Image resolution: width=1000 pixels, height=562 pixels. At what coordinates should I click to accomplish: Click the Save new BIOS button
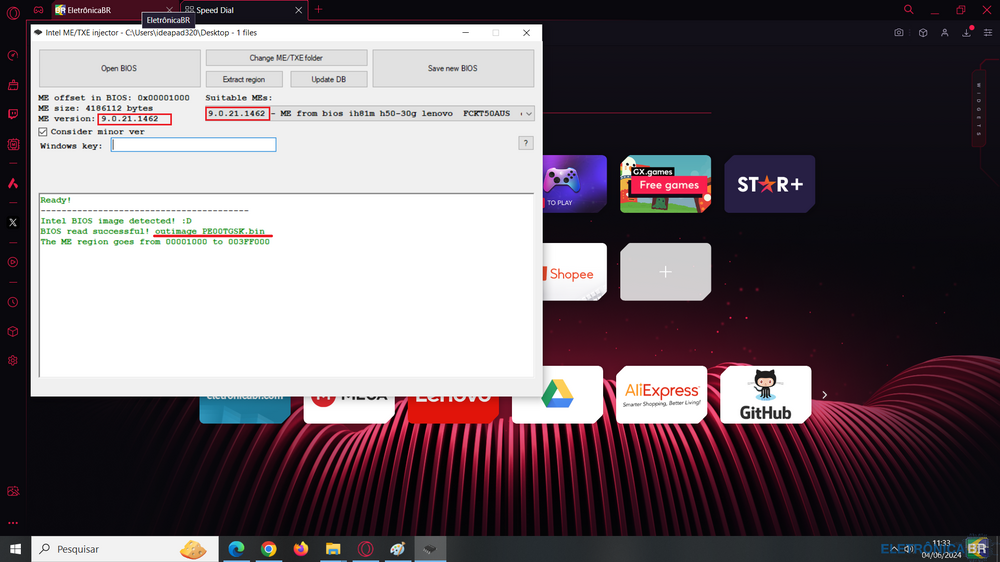(x=453, y=69)
